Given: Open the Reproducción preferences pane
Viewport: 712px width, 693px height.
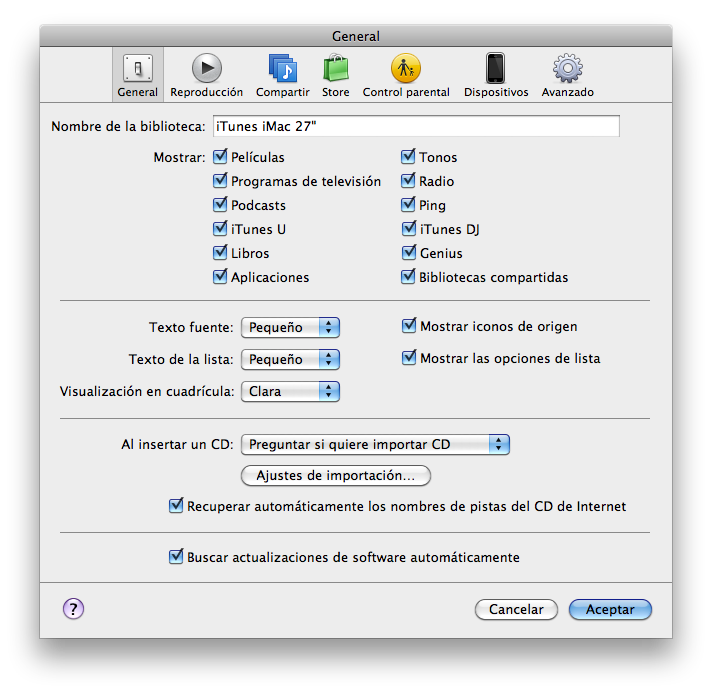Looking at the screenshot, I should coord(206,75).
